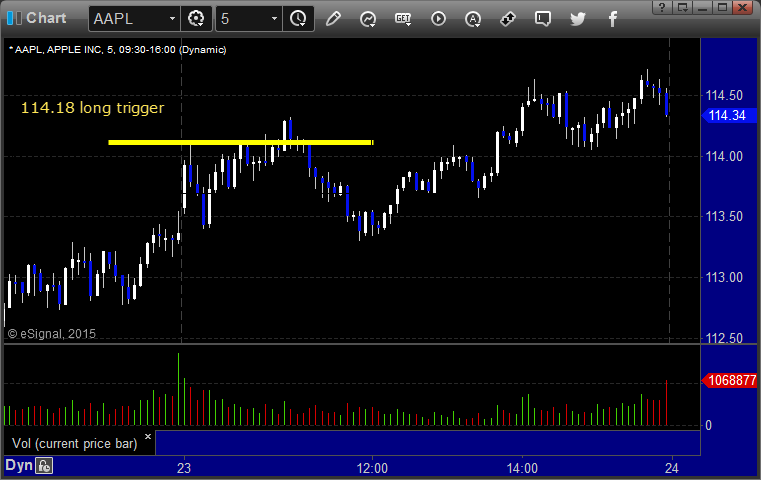Screen dimensions: 761x480
Task: Click the 14:00 time axis label
Action: 522,468
